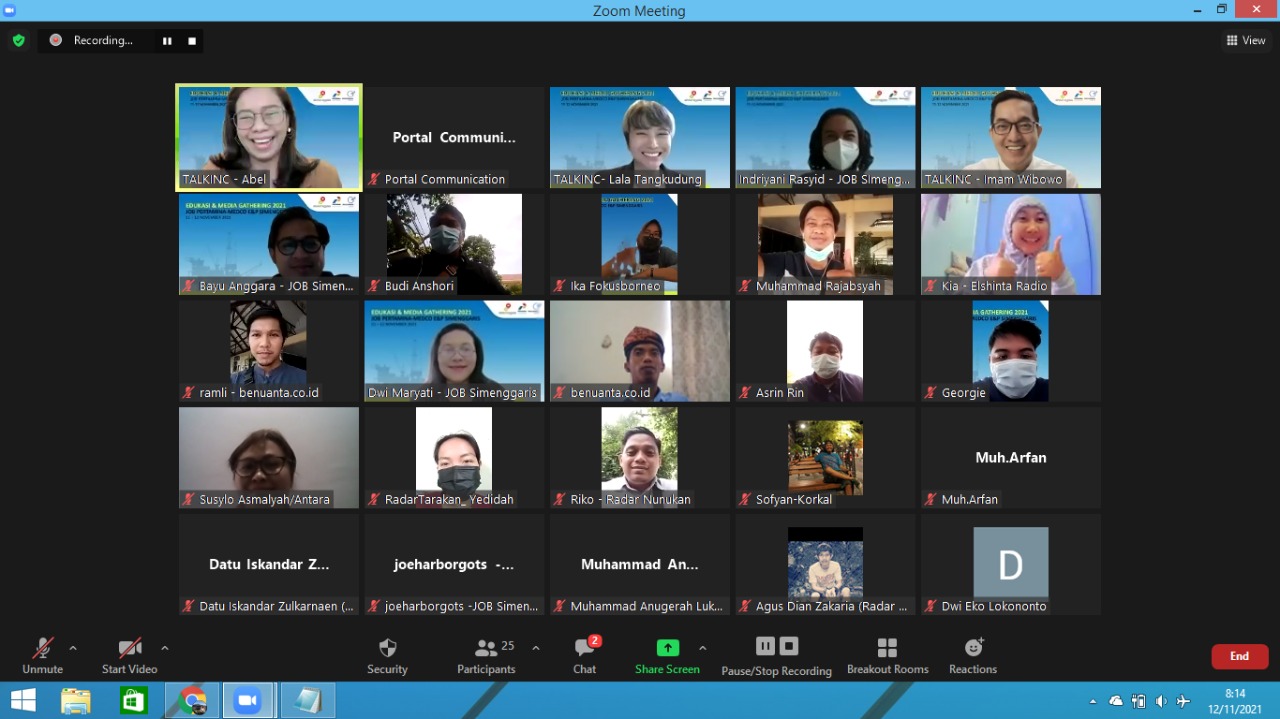Viewport: 1280px width, 719px height.
Task: Select the Agus Dian Zakaria tile
Action: pyautogui.click(x=825, y=564)
